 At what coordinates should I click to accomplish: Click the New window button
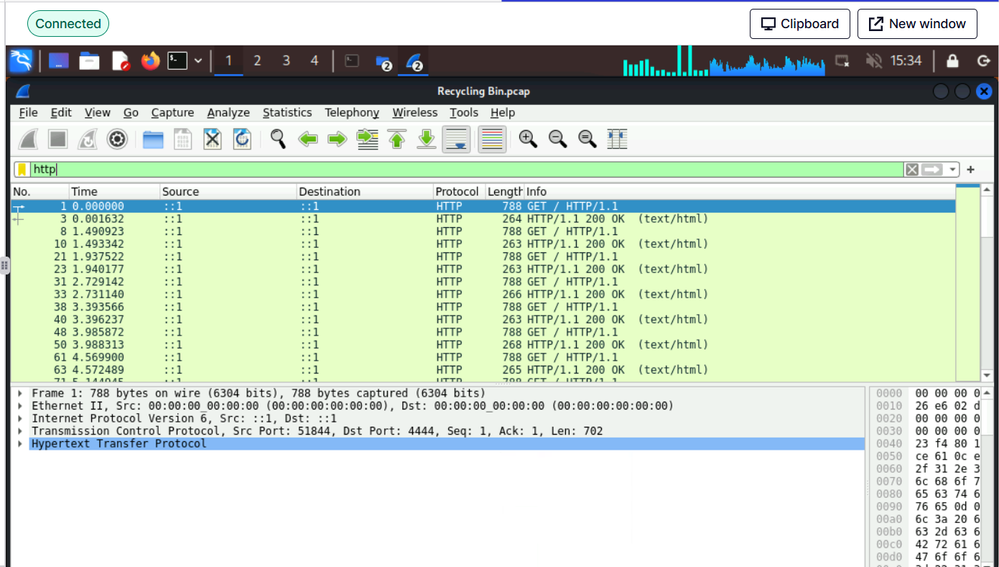tap(917, 24)
